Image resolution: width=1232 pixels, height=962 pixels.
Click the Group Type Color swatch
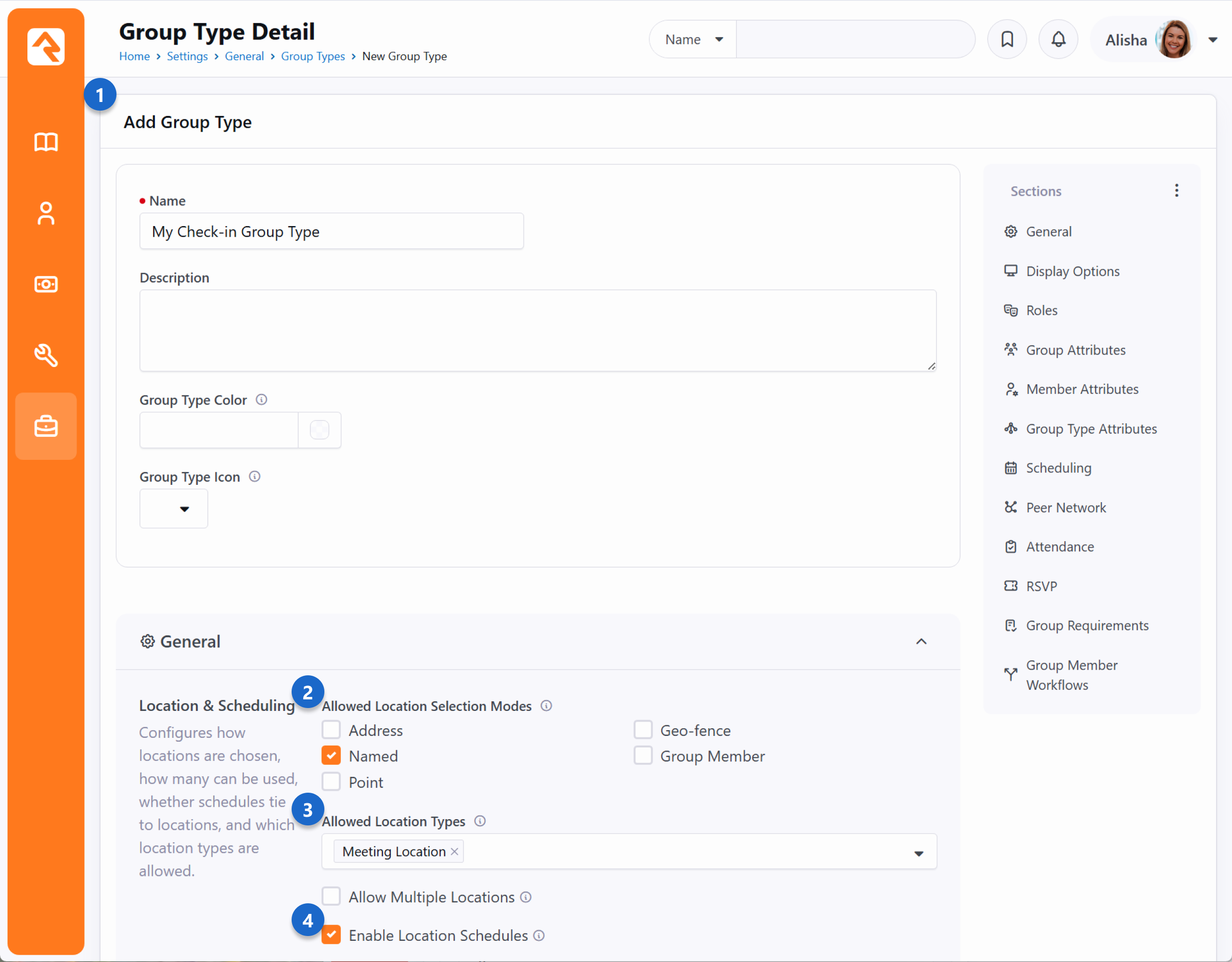[x=319, y=430]
